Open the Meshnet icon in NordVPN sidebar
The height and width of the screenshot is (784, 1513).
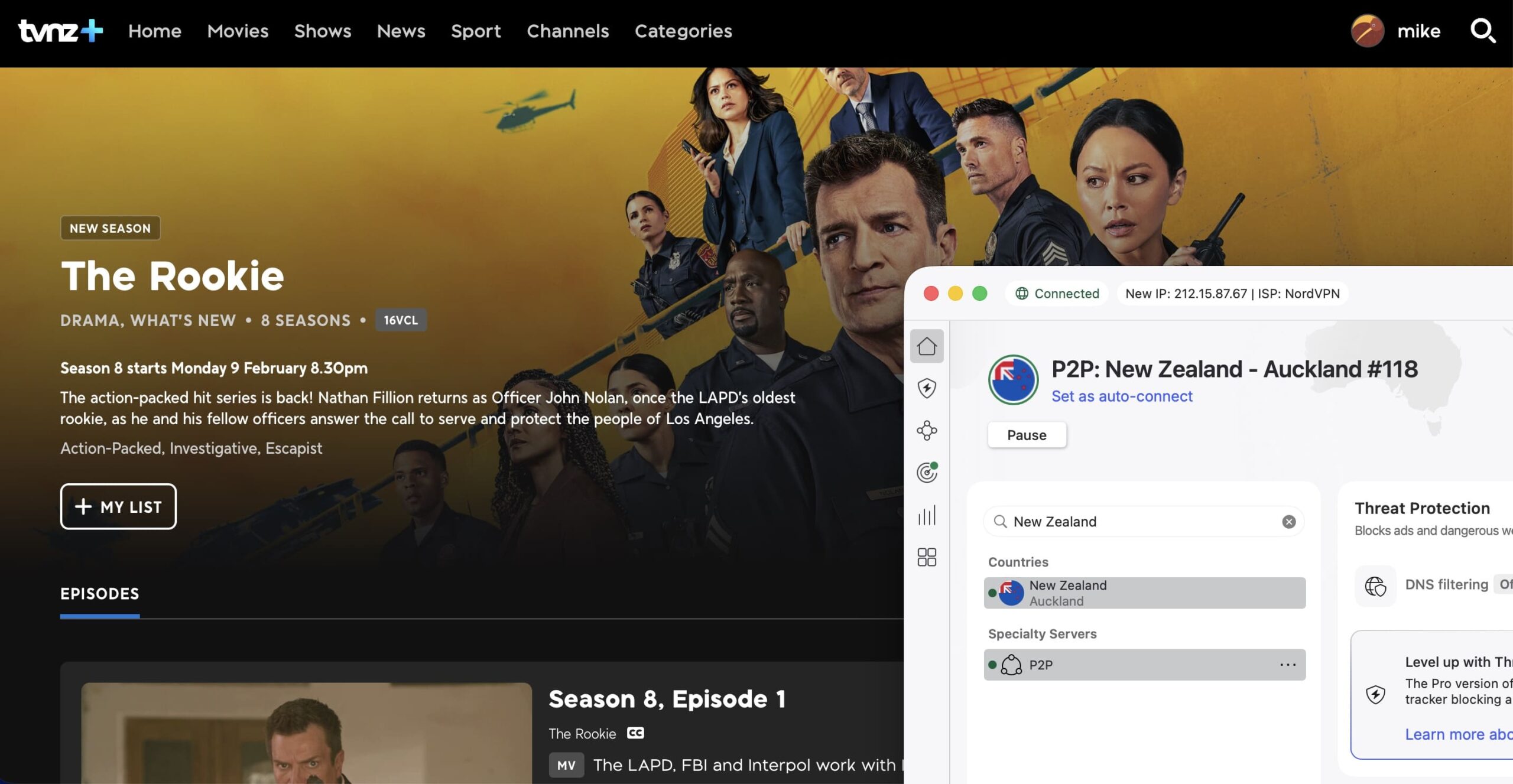pos(927,431)
